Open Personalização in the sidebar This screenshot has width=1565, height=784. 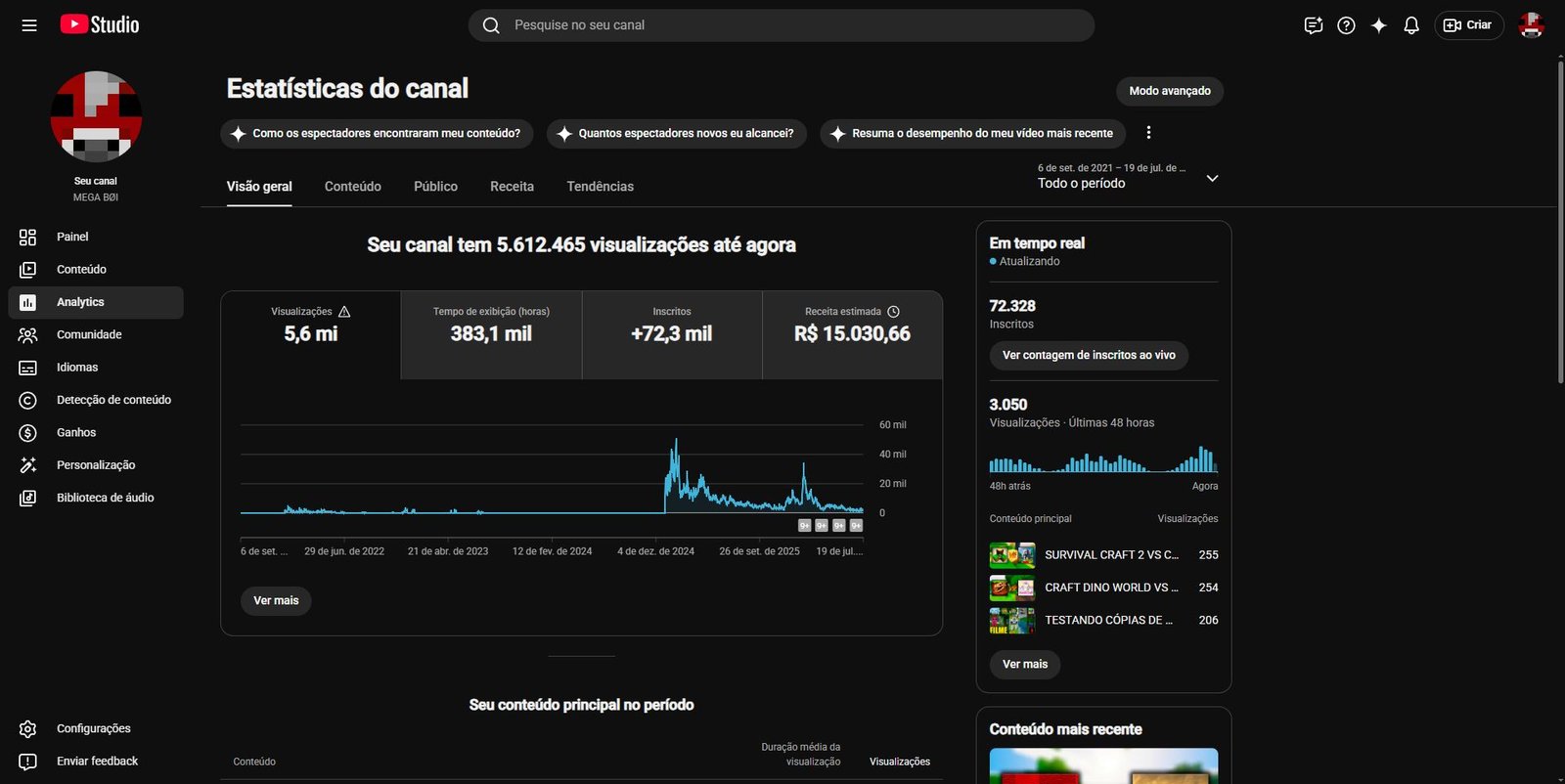pyautogui.click(x=96, y=465)
